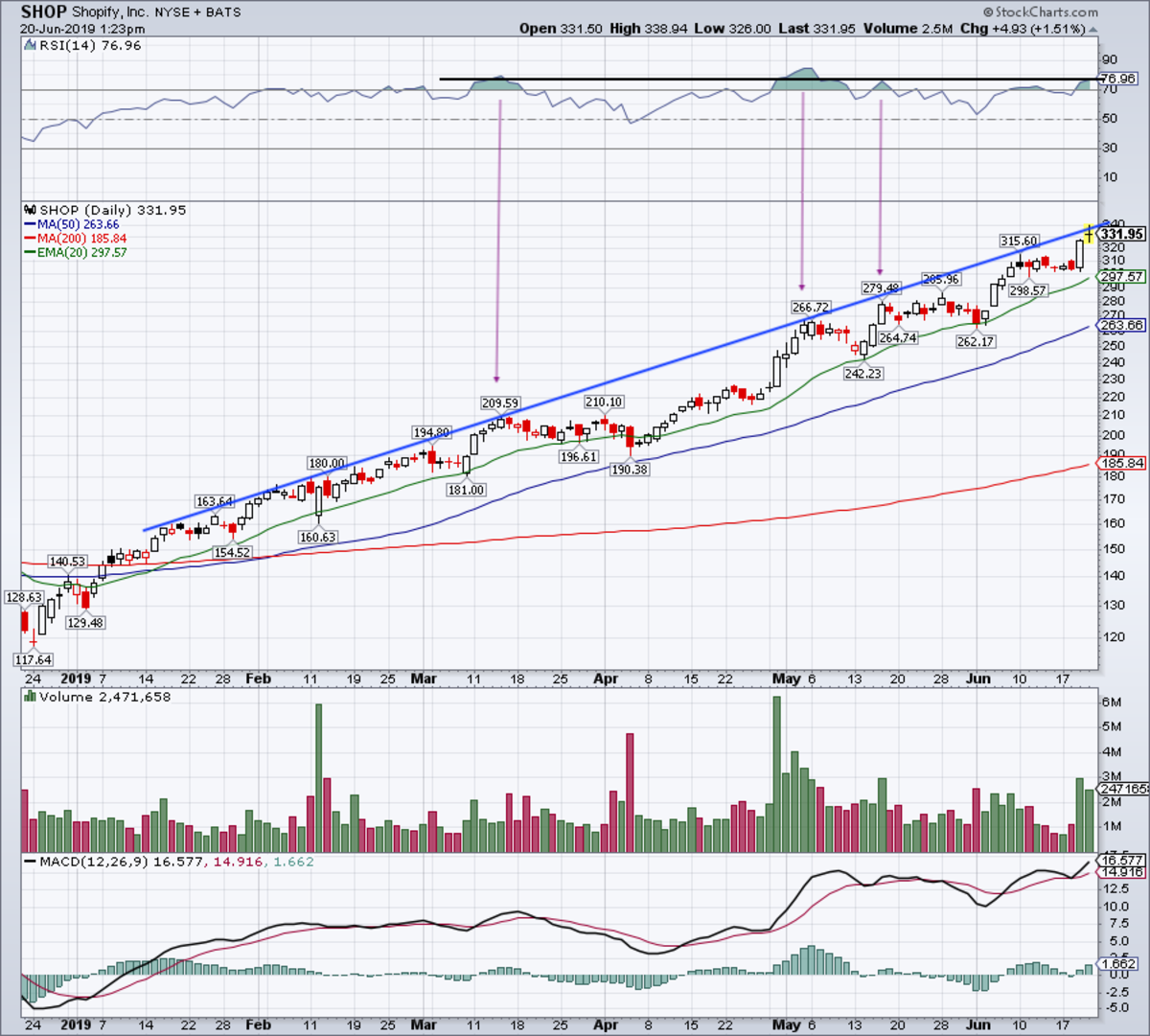1150x1036 pixels.
Task: Select the 266.72 high label
Action: click(811, 308)
